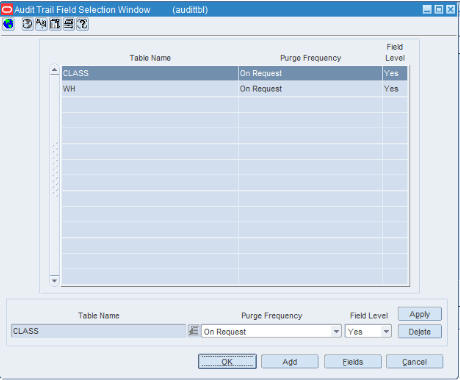Open help with the question mark icon
This screenshot has width=460, height=380.
click(x=82, y=24)
